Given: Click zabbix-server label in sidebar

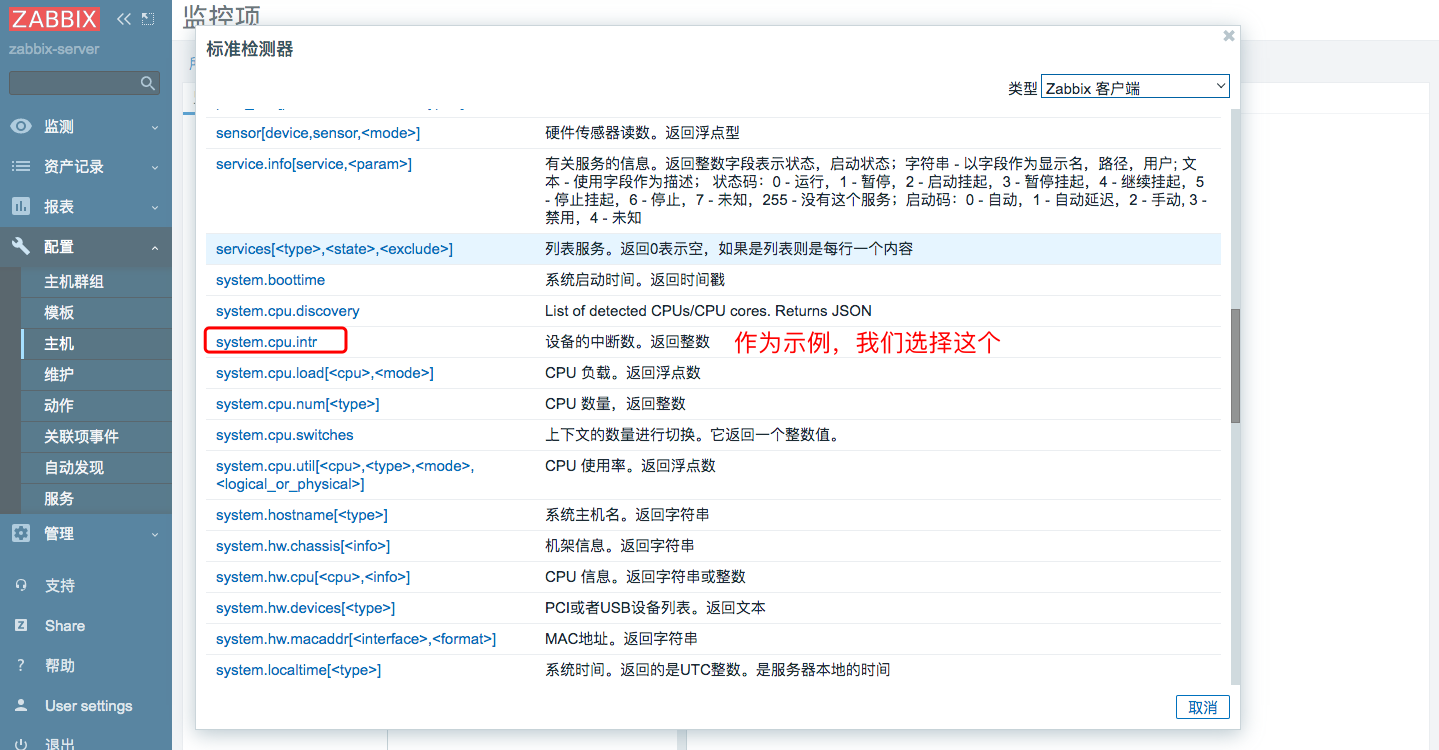Looking at the screenshot, I should point(54,49).
